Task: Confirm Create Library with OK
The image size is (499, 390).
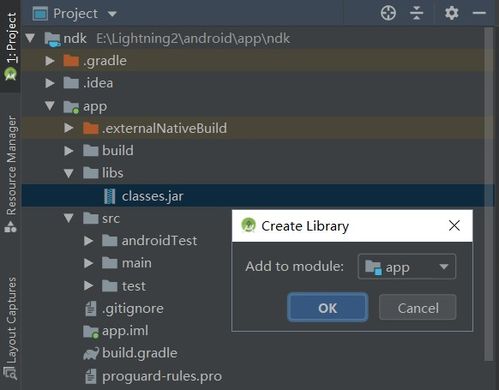Action: [328, 307]
